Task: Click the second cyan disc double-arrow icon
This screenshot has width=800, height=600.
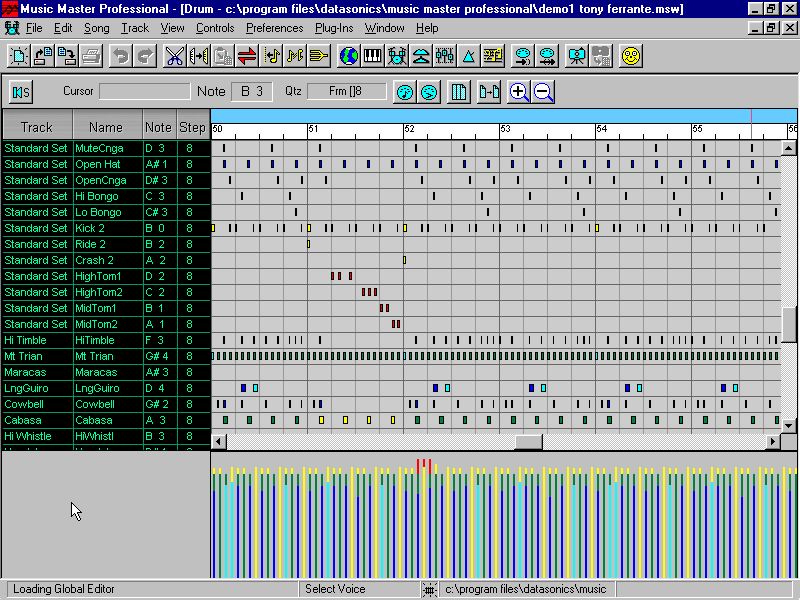Action: pos(546,56)
